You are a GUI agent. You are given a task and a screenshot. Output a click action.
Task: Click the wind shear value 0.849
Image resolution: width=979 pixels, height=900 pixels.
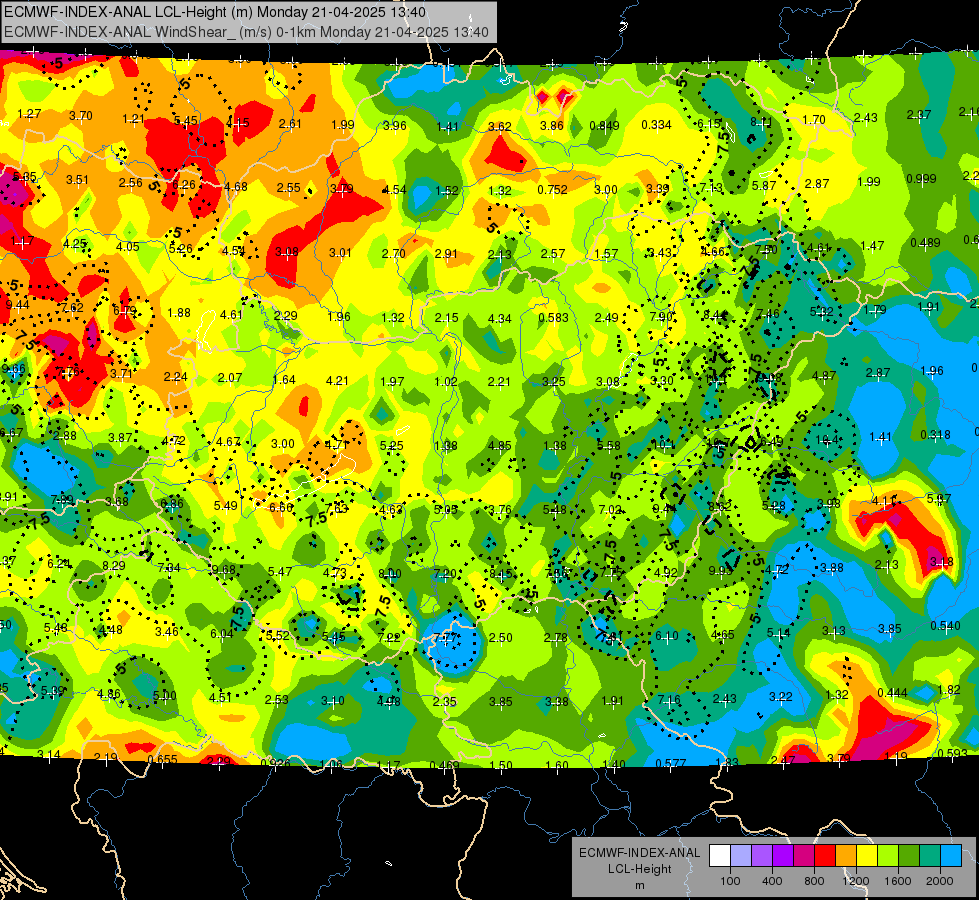tap(604, 126)
